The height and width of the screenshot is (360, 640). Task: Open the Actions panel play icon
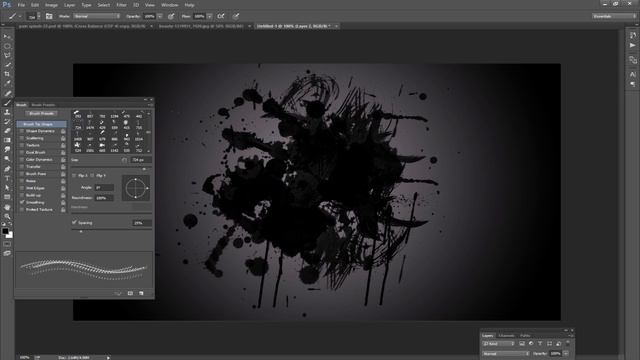pos(633,45)
